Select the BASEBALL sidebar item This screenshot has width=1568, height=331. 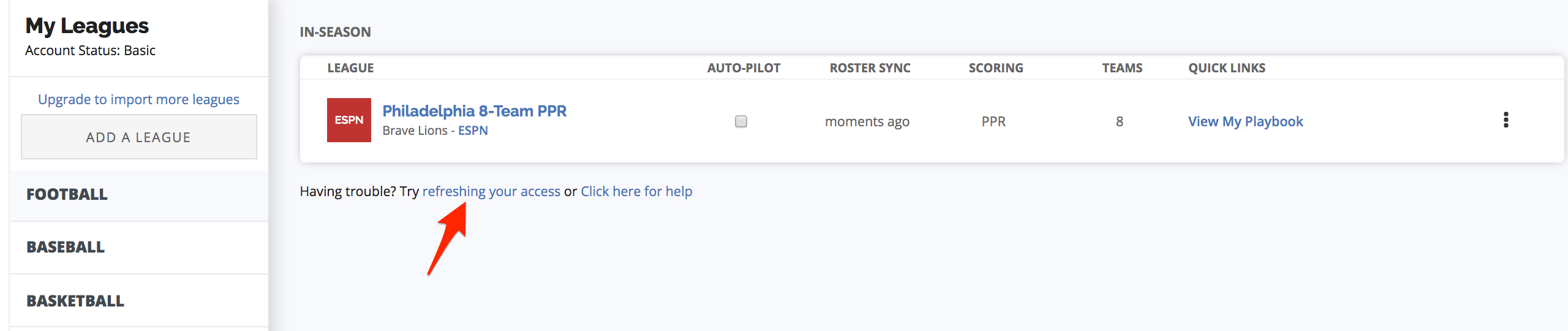[x=139, y=248]
